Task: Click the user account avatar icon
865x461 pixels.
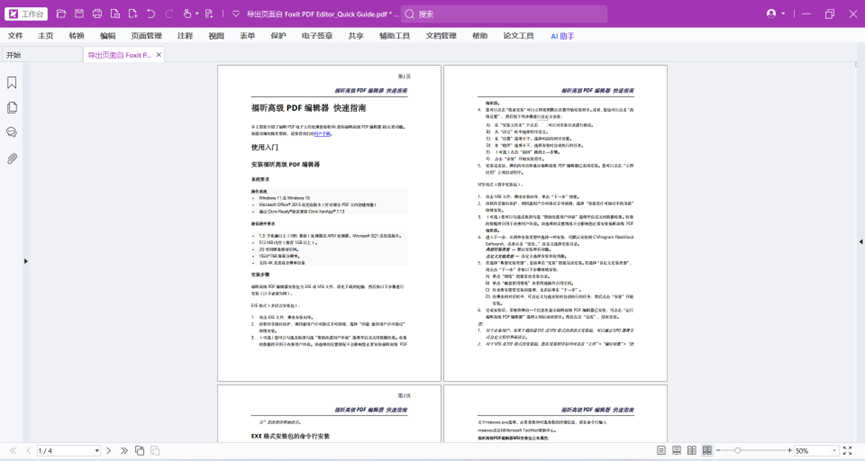Action: [771, 14]
